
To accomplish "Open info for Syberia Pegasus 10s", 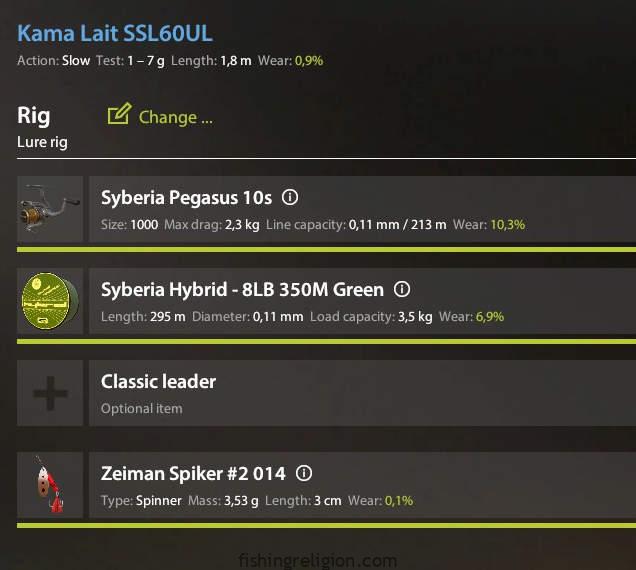I will 291,197.
